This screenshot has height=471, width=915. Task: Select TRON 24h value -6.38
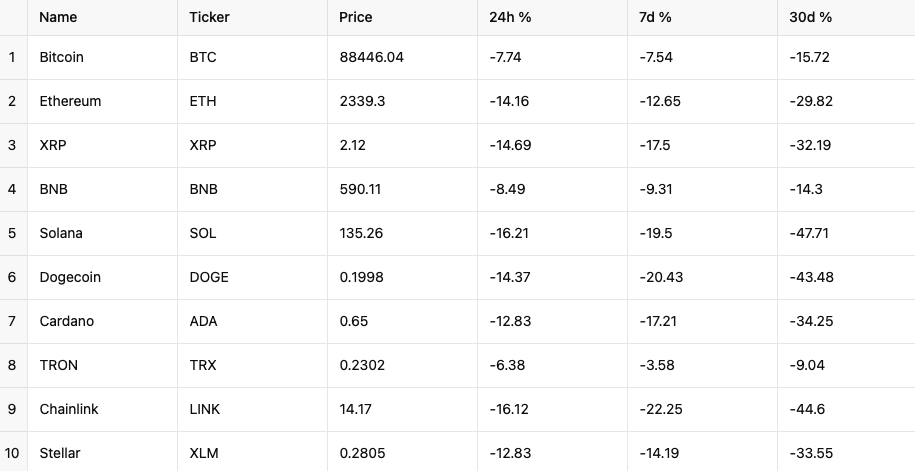pos(507,365)
